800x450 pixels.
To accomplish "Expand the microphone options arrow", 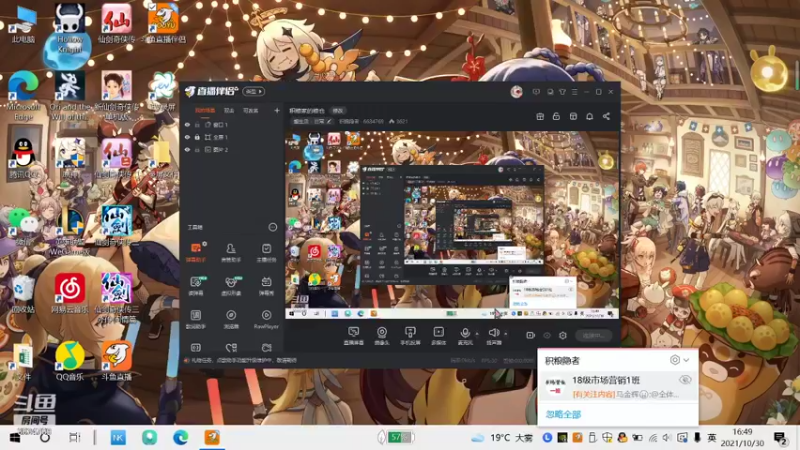I will [x=477, y=334].
